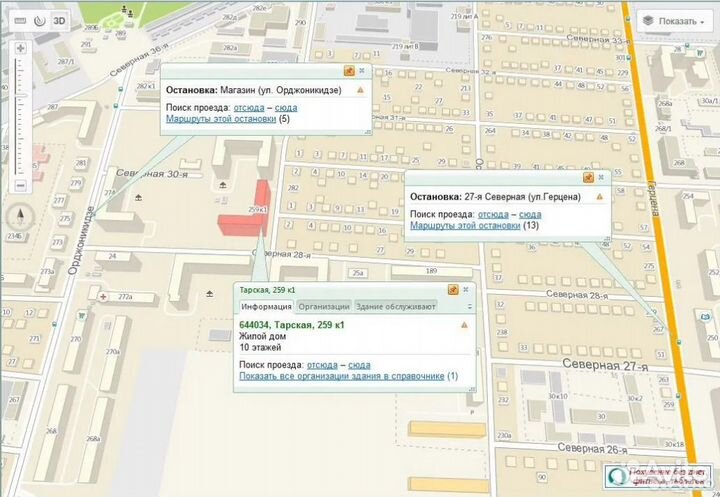Viewport: 720px width, 497px height.
Task: Close the Магазин stop popup
Action: pos(361,71)
